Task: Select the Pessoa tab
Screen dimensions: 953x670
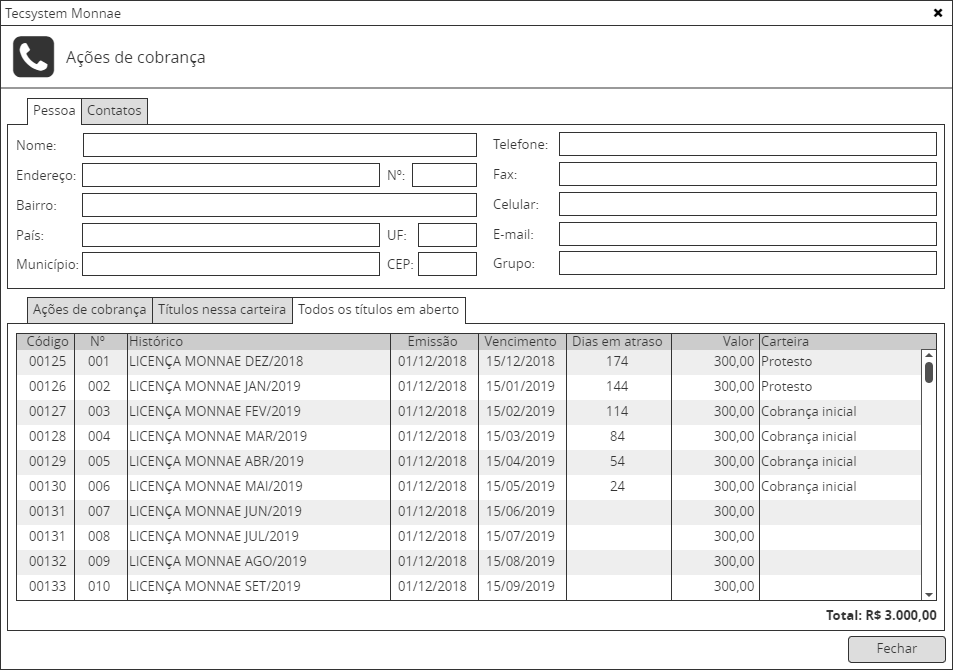Action: (54, 111)
